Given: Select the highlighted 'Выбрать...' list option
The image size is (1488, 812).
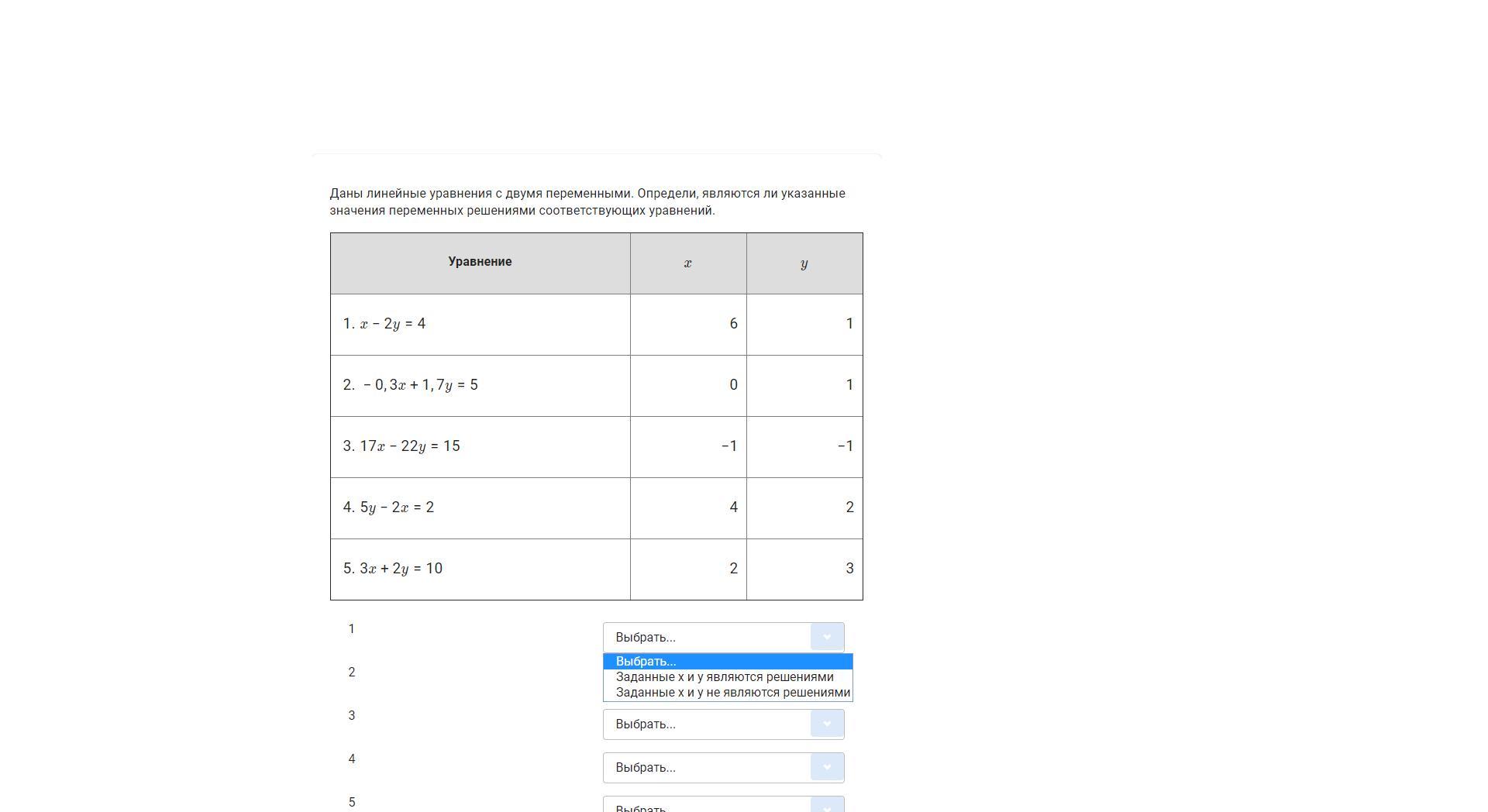Looking at the screenshot, I should [x=728, y=662].
